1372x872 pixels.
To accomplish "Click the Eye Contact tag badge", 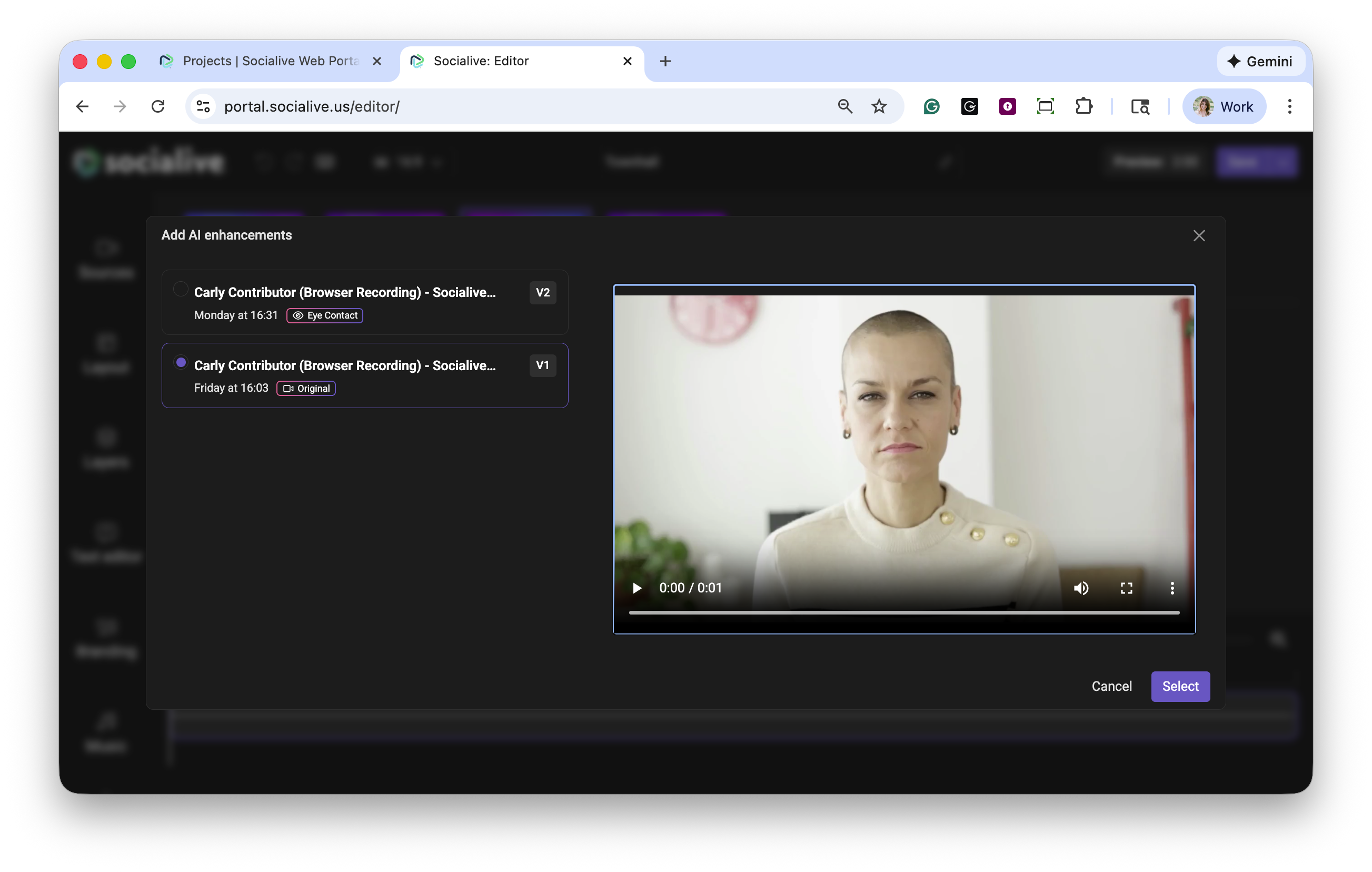I will [x=325, y=315].
